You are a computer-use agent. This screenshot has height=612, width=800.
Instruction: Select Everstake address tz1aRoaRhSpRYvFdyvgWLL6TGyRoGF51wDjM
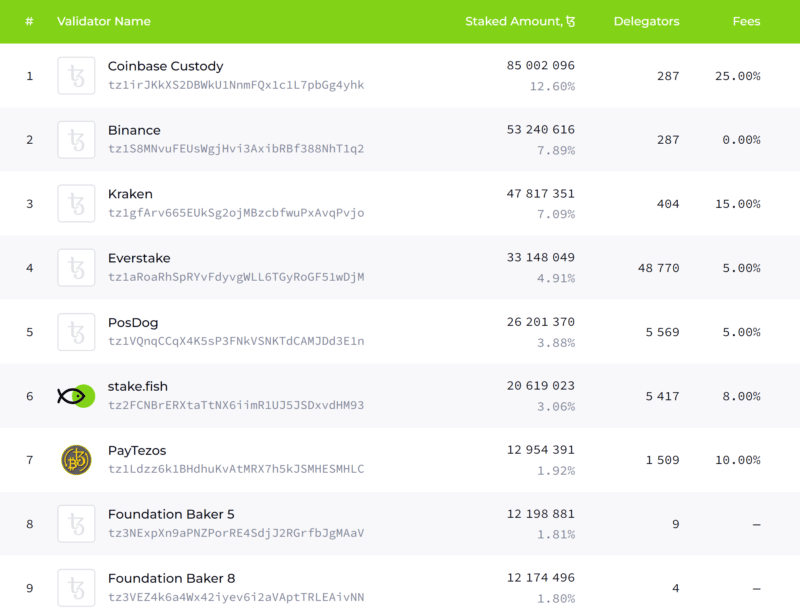click(x=236, y=277)
